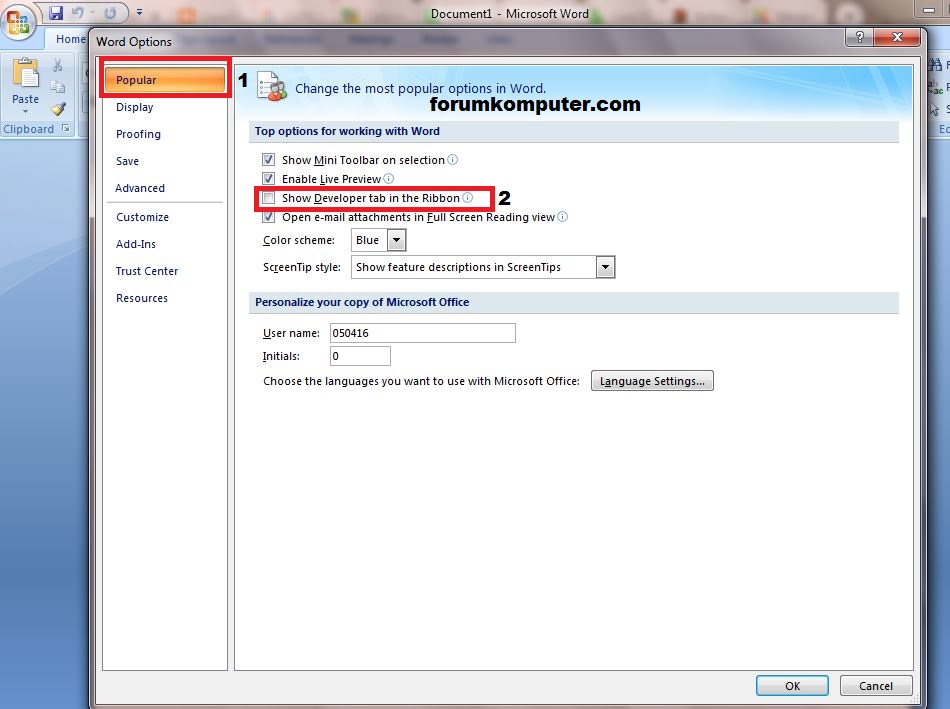Click the Undo icon in Quick Access Toolbar

tap(78, 13)
